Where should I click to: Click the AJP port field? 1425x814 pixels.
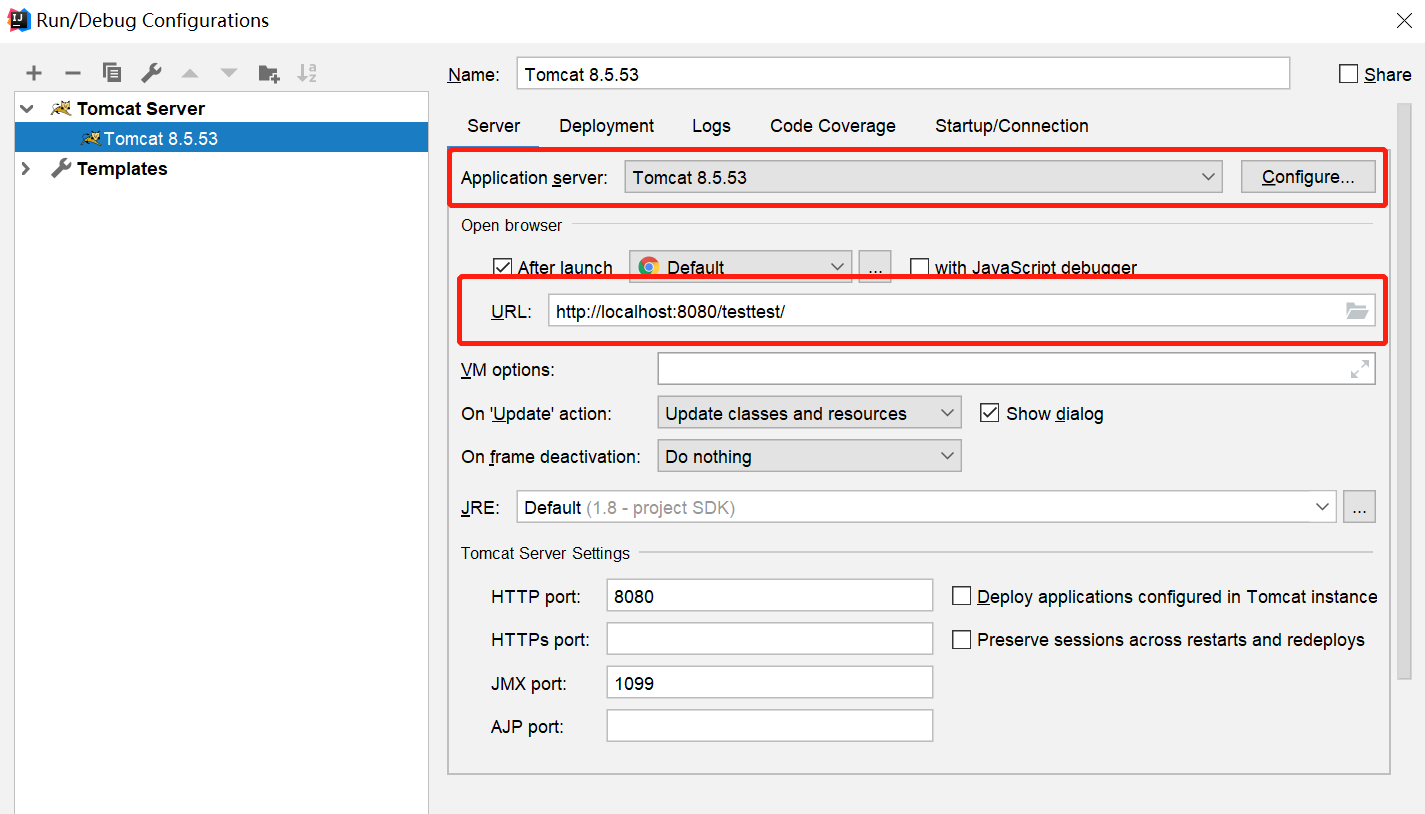(769, 726)
